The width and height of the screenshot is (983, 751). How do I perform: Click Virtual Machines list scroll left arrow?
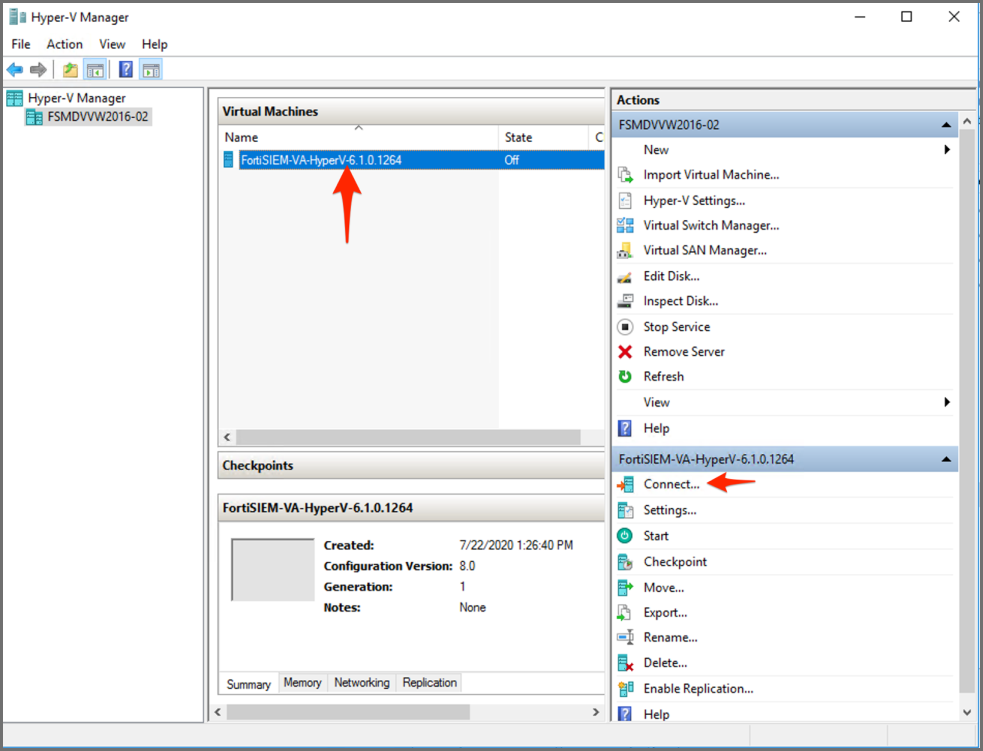click(227, 438)
